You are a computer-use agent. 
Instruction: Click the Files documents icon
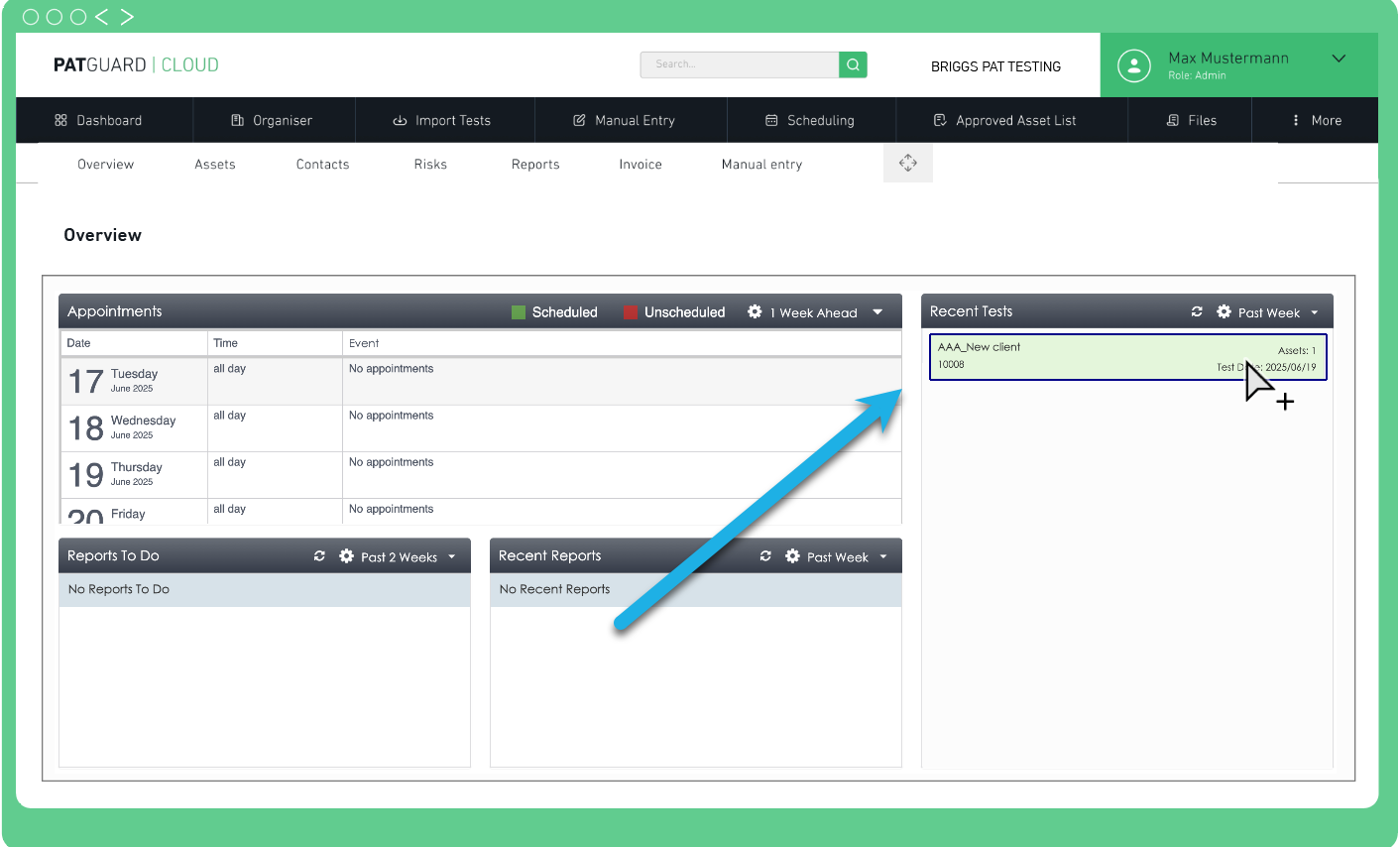(x=1173, y=120)
